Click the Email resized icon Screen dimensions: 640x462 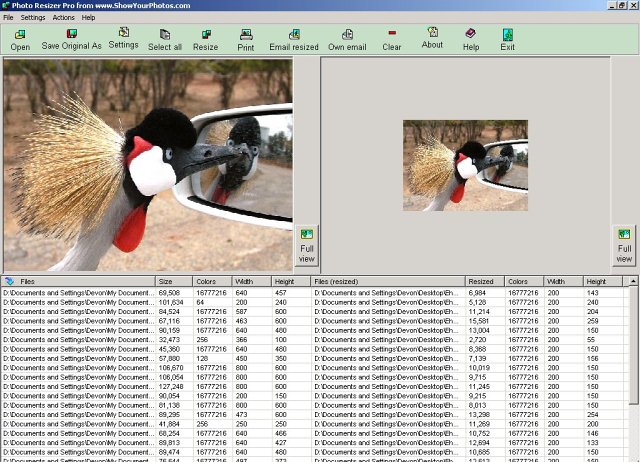[294, 34]
